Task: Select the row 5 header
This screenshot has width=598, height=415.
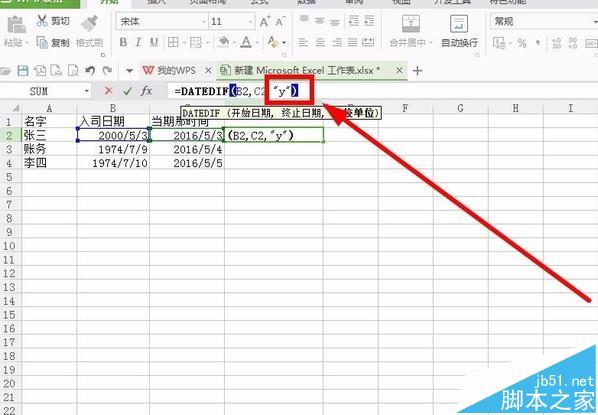Action: click(x=9, y=177)
